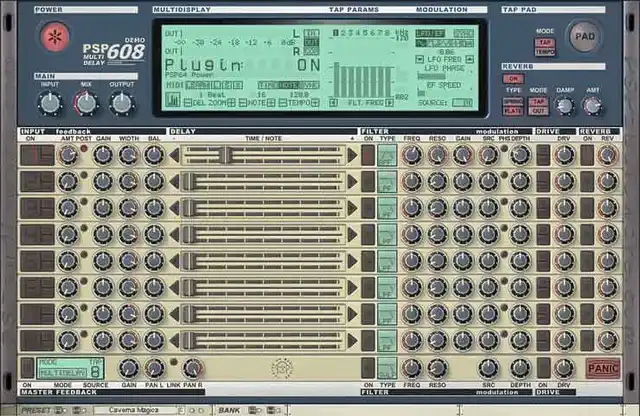Click the Master Feedback PAN L knob
Viewport: 640px width, 416px height.
tap(154, 368)
